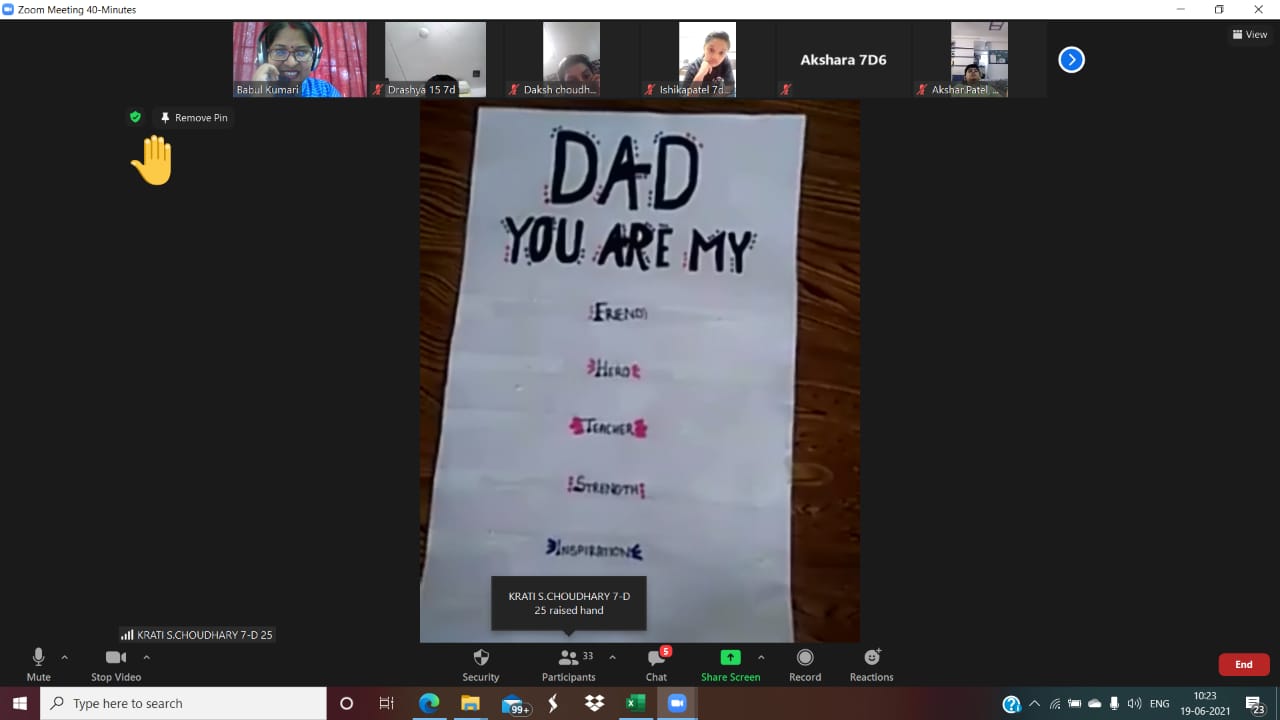Select Drashya 15 7d video thumbnail
This screenshot has height=720, width=1280.
coord(435,59)
